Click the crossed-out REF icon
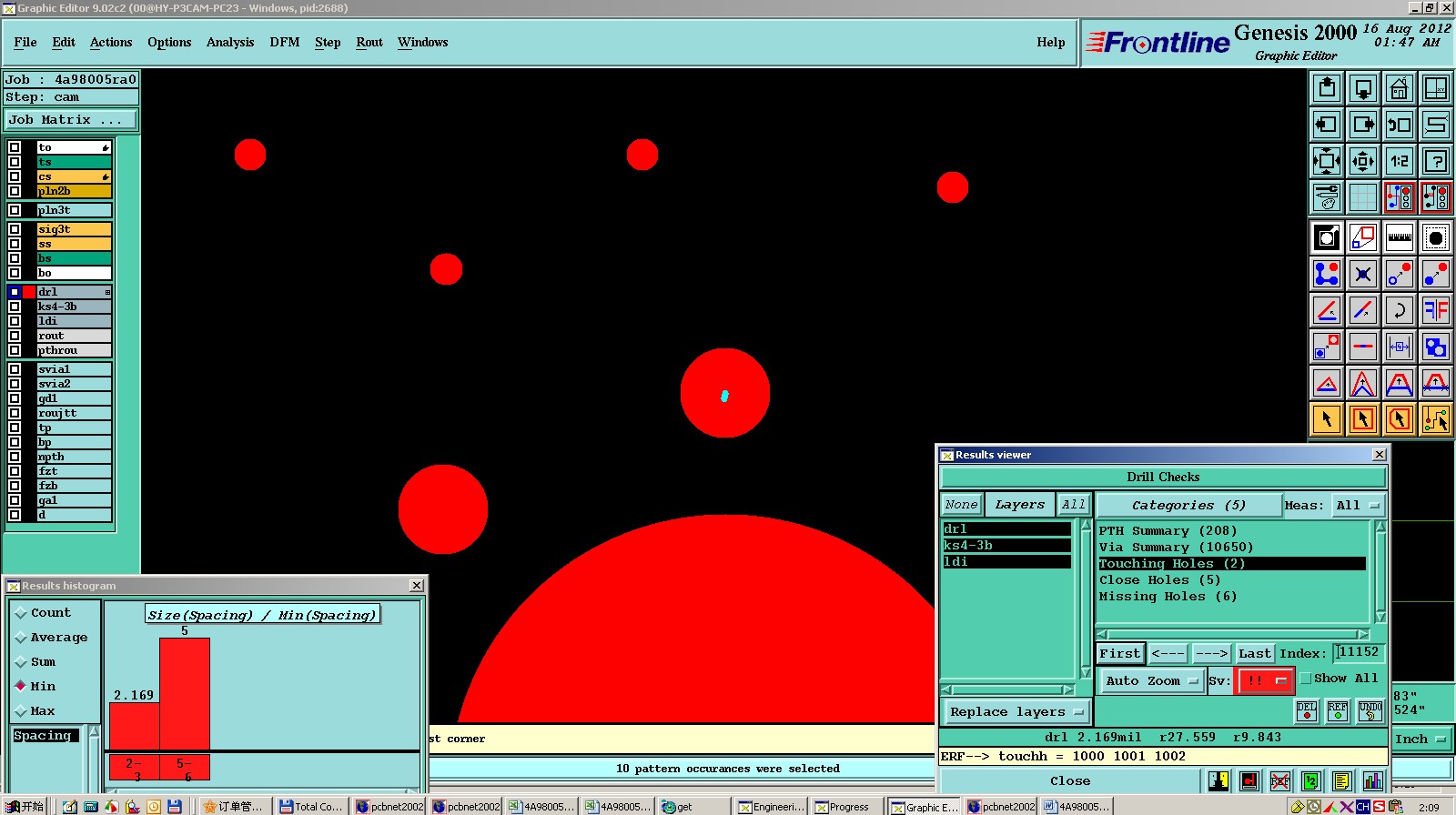Image resolution: width=1456 pixels, height=815 pixels. [x=1280, y=780]
